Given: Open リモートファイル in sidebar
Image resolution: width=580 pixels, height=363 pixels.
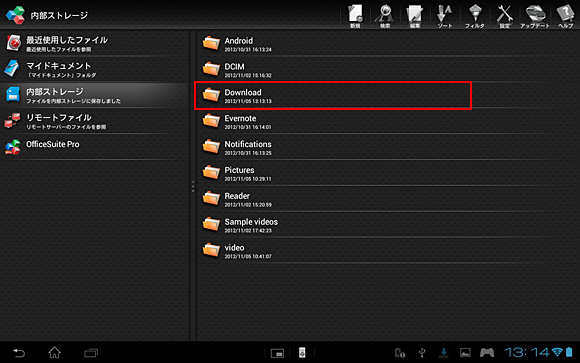Looking at the screenshot, I should pyautogui.click(x=95, y=121).
